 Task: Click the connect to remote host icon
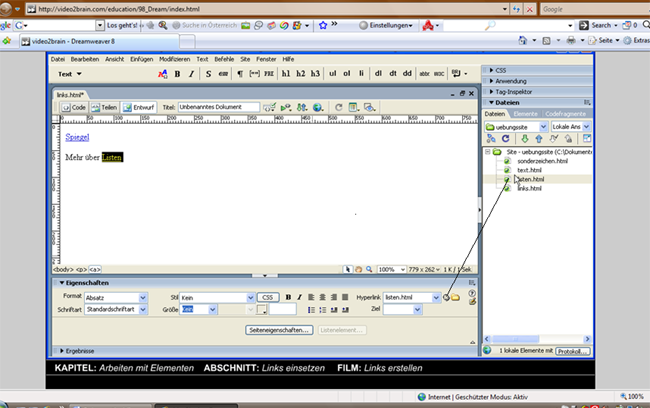click(491, 138)
